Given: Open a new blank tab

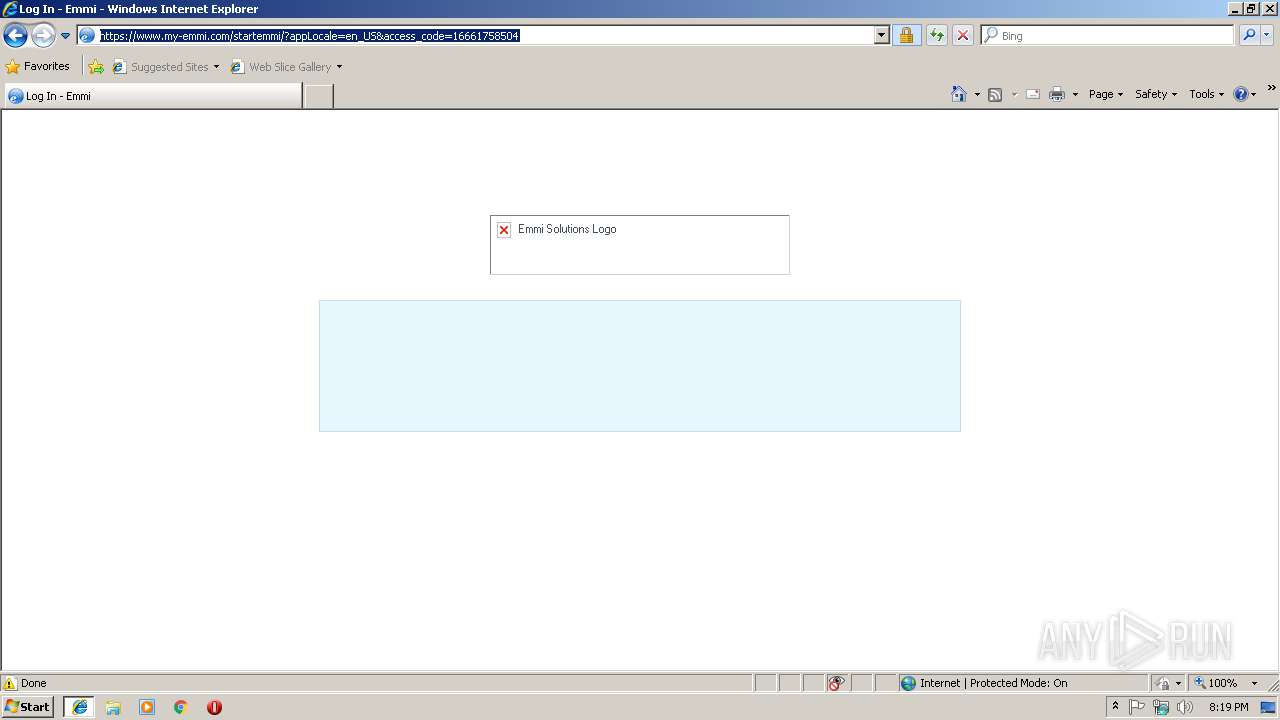Looking at the screenshot, I should [318, 96].
